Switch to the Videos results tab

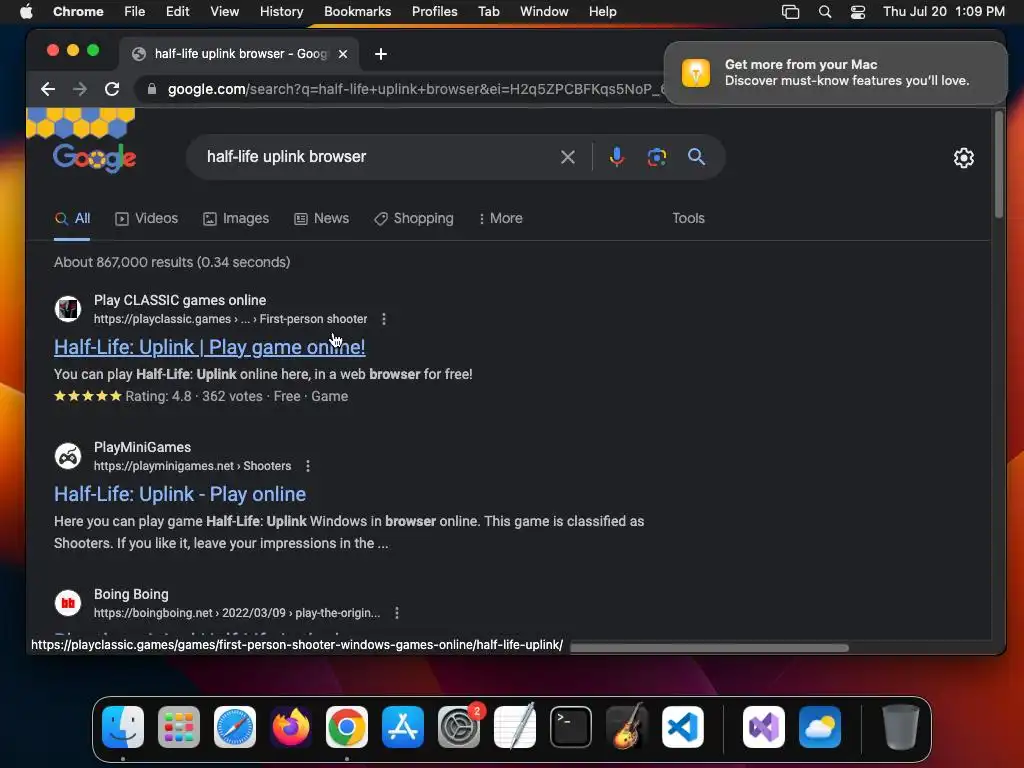(146, 218)
